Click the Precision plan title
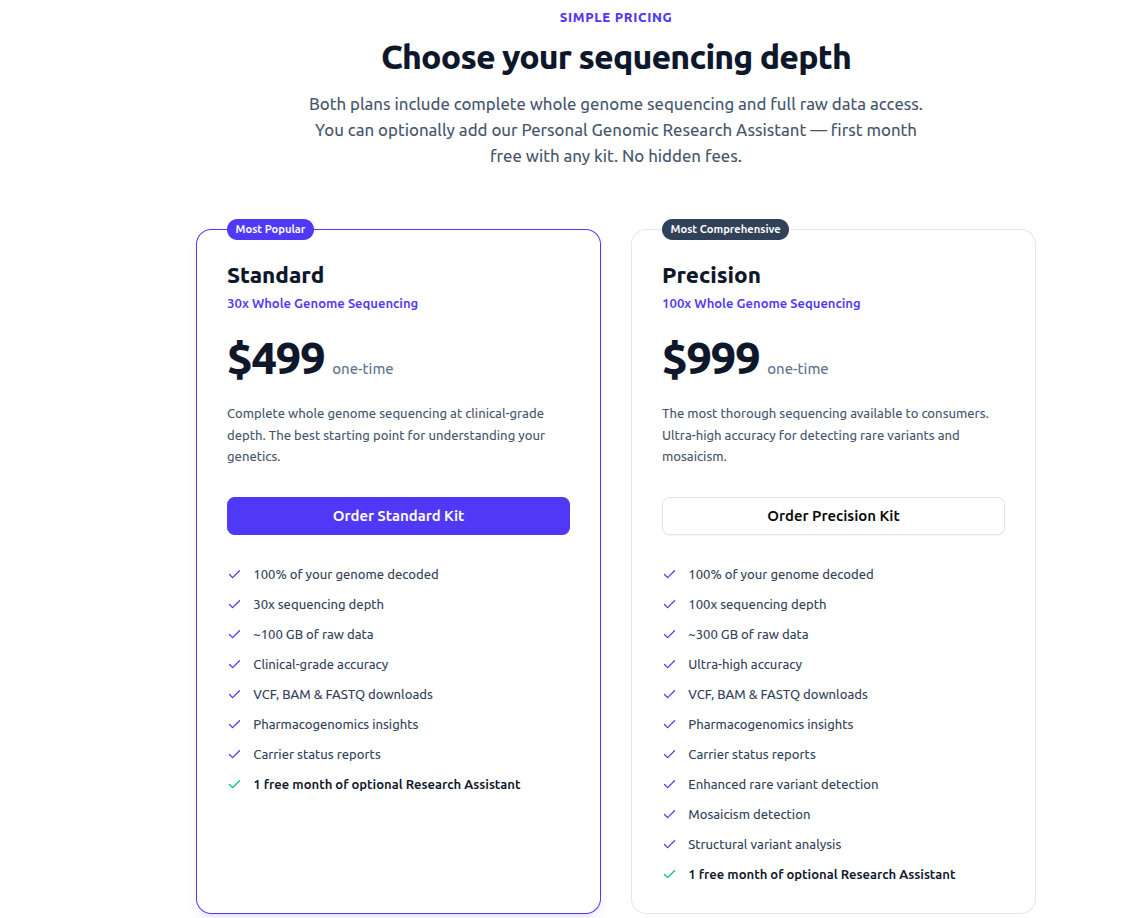Viewport: 1132px width, 918px height. click(711, 275)
